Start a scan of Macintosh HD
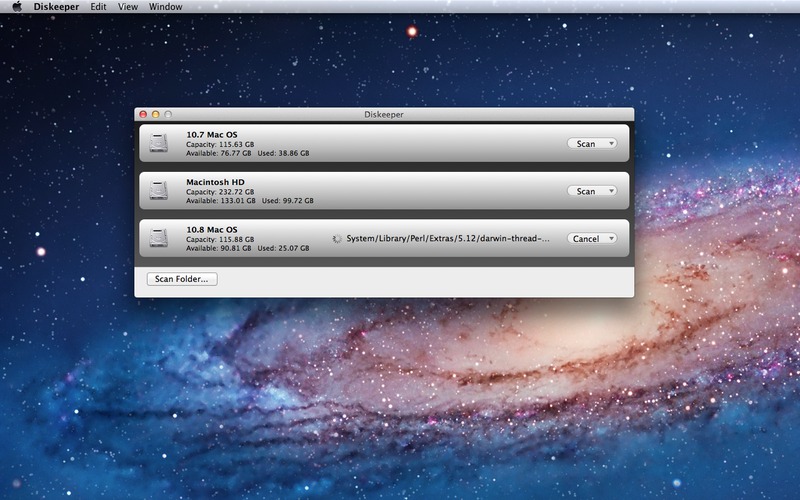800x500 pixels. 586,191
